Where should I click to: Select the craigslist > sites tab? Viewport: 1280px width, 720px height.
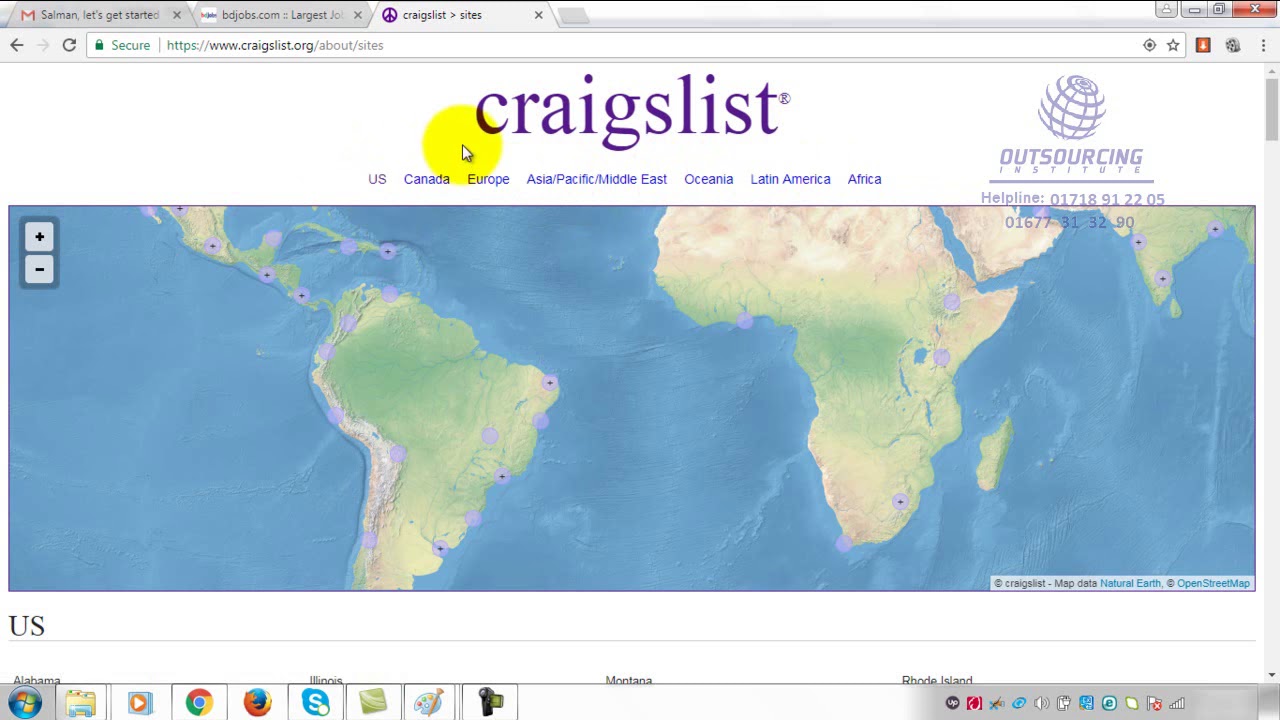459,15
